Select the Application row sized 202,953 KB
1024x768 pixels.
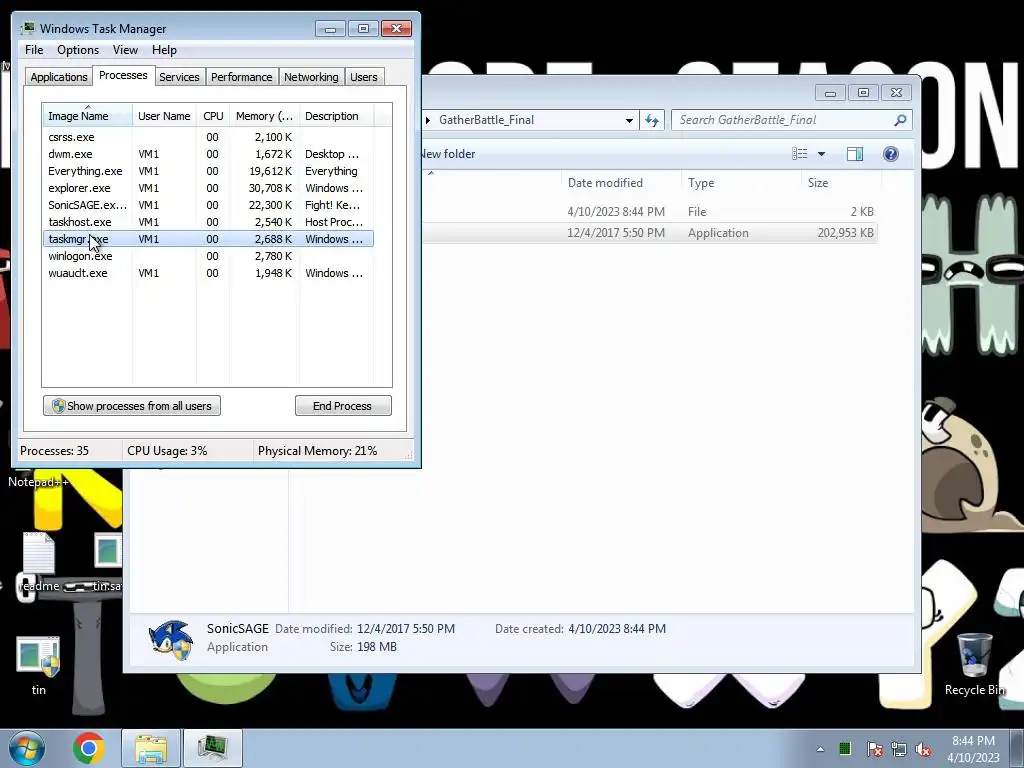[x=649, y=232]
